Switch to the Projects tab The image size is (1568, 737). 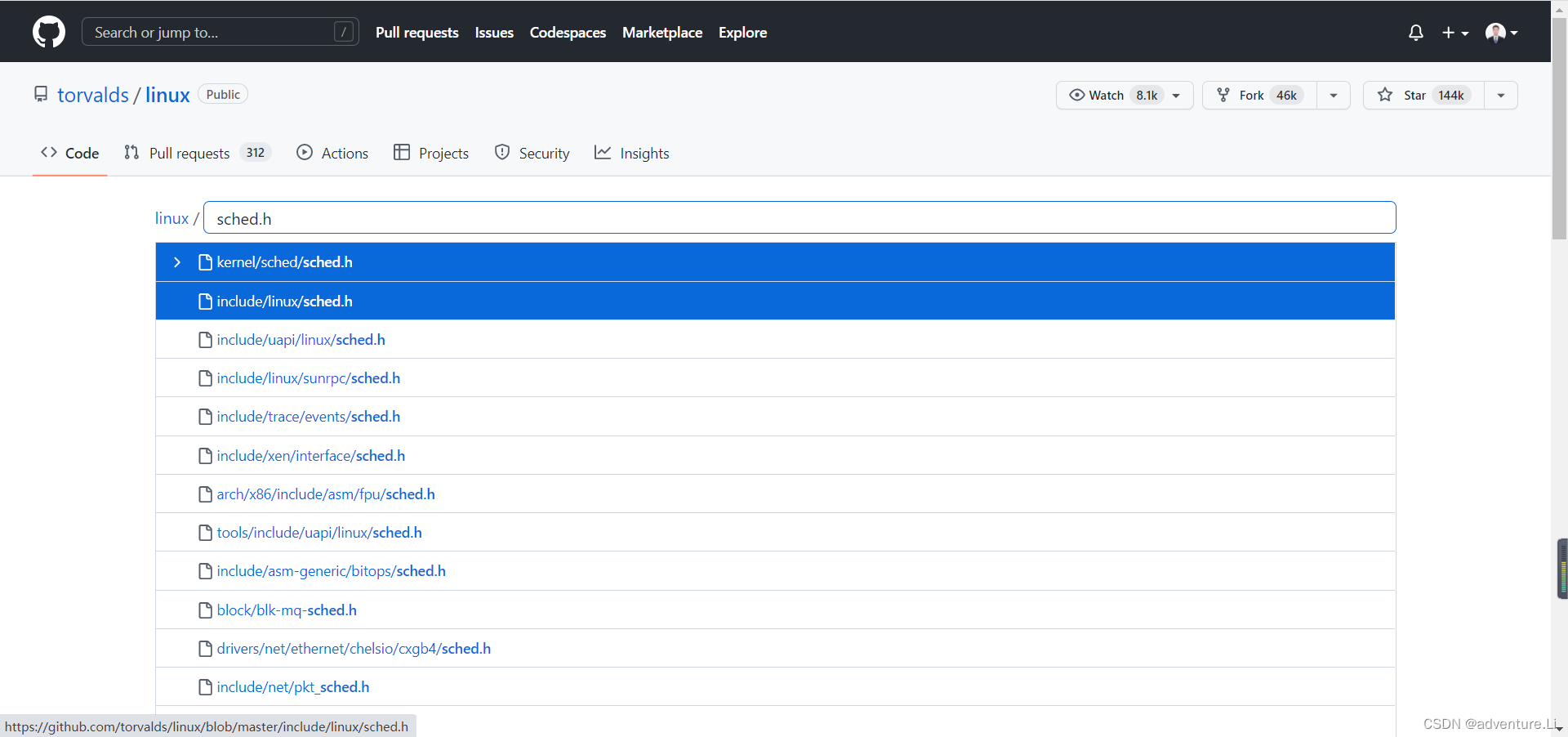click(431, 153)
